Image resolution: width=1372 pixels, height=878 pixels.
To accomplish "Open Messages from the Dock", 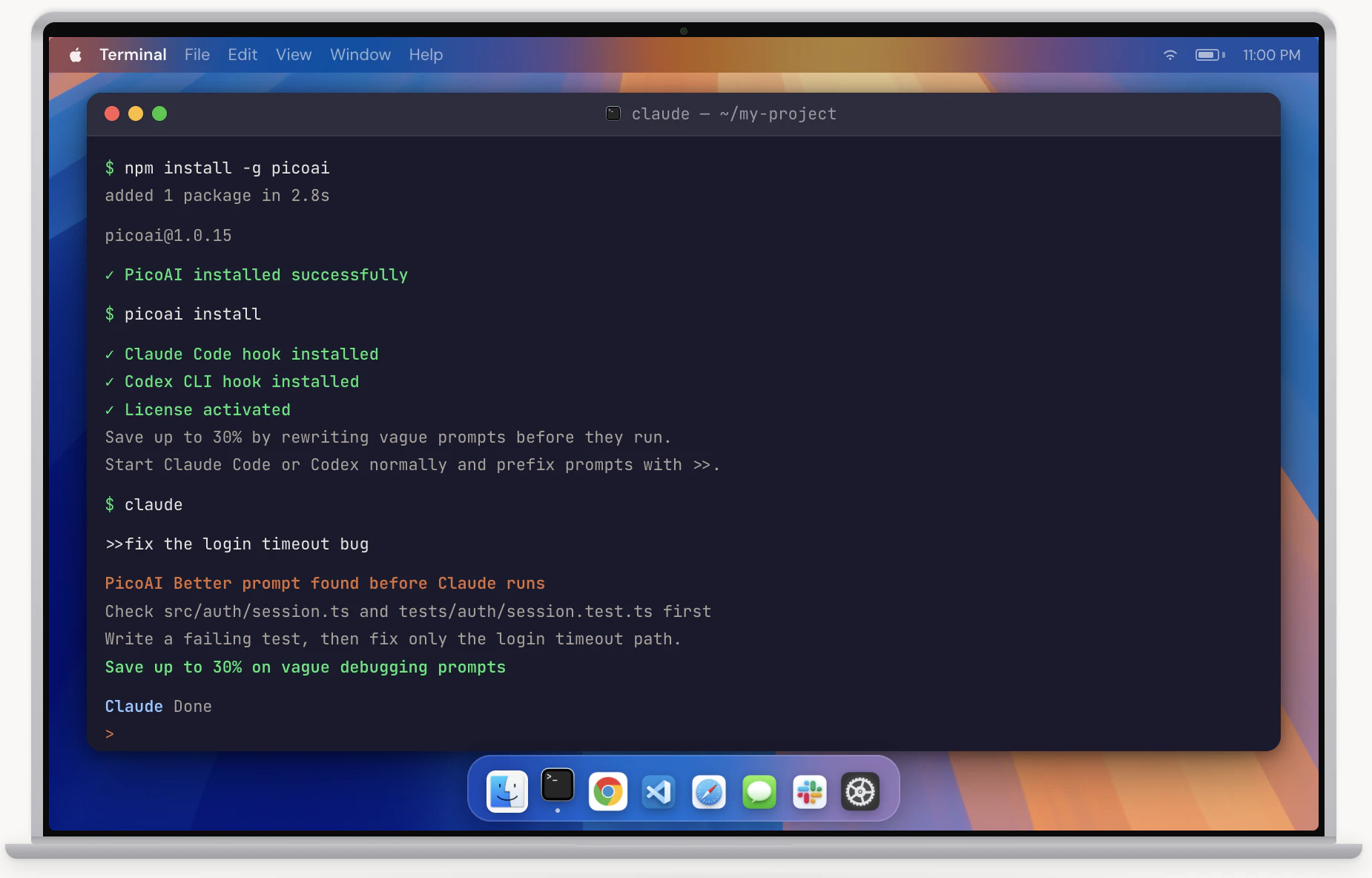I will click(x=759, y=791).
